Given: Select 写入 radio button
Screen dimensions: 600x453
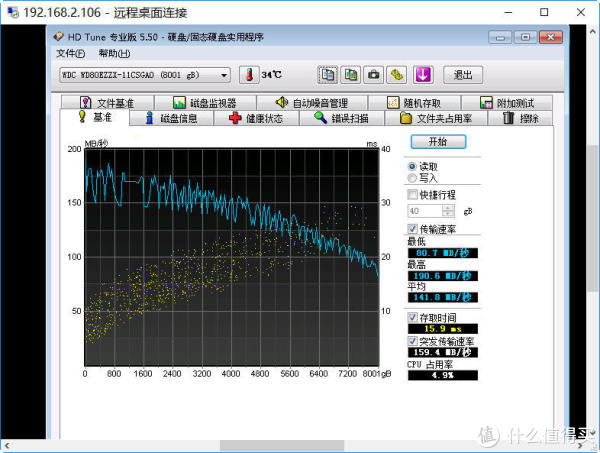Looking at the screenshot, I should [412, 178].
